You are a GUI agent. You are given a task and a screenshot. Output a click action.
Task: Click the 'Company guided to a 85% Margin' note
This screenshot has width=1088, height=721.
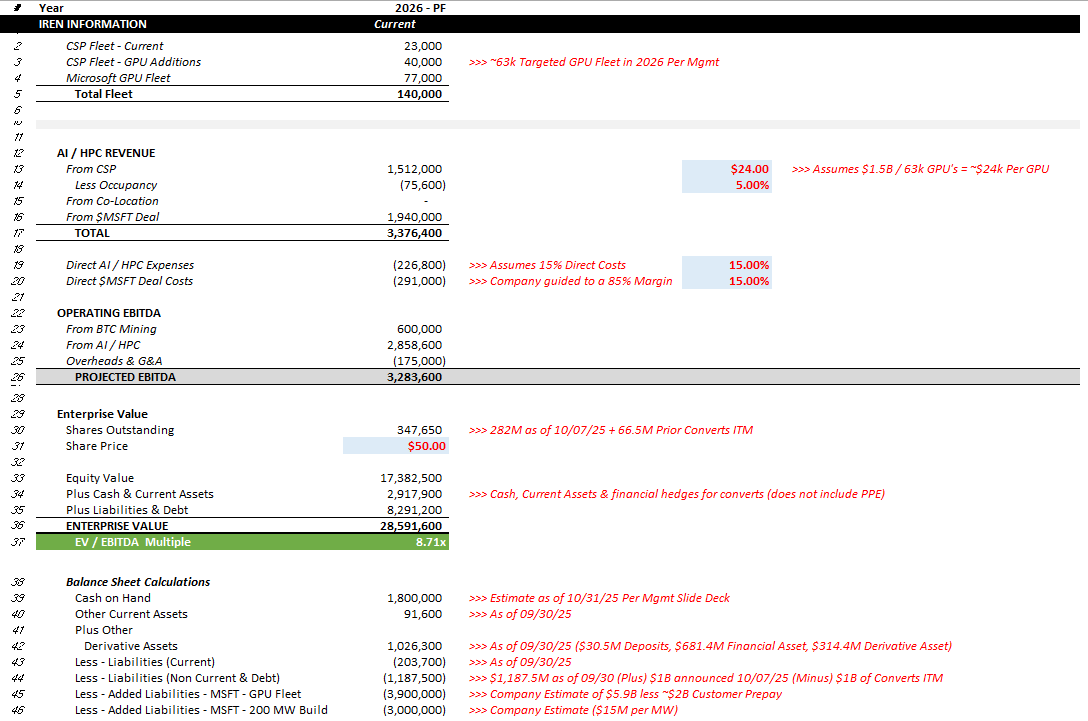(x=570, y=281)
